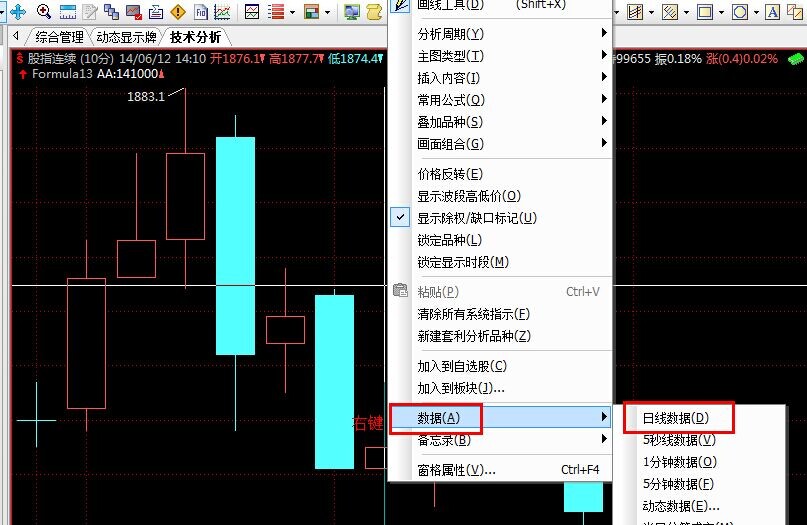Select the 技术分析 tab

196,37
